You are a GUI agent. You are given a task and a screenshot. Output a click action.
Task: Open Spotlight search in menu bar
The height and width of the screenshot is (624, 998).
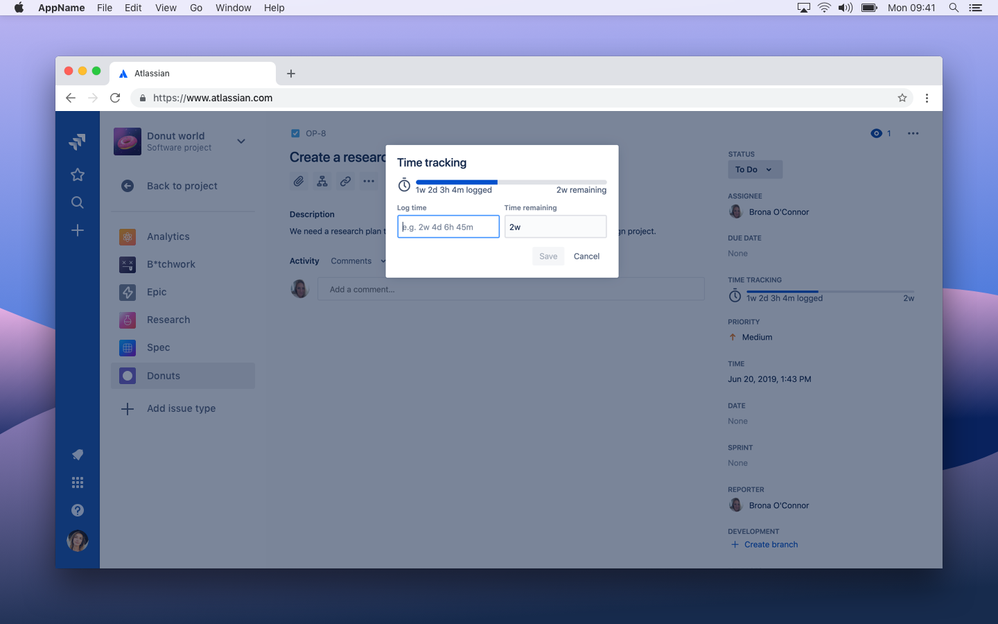953,8
